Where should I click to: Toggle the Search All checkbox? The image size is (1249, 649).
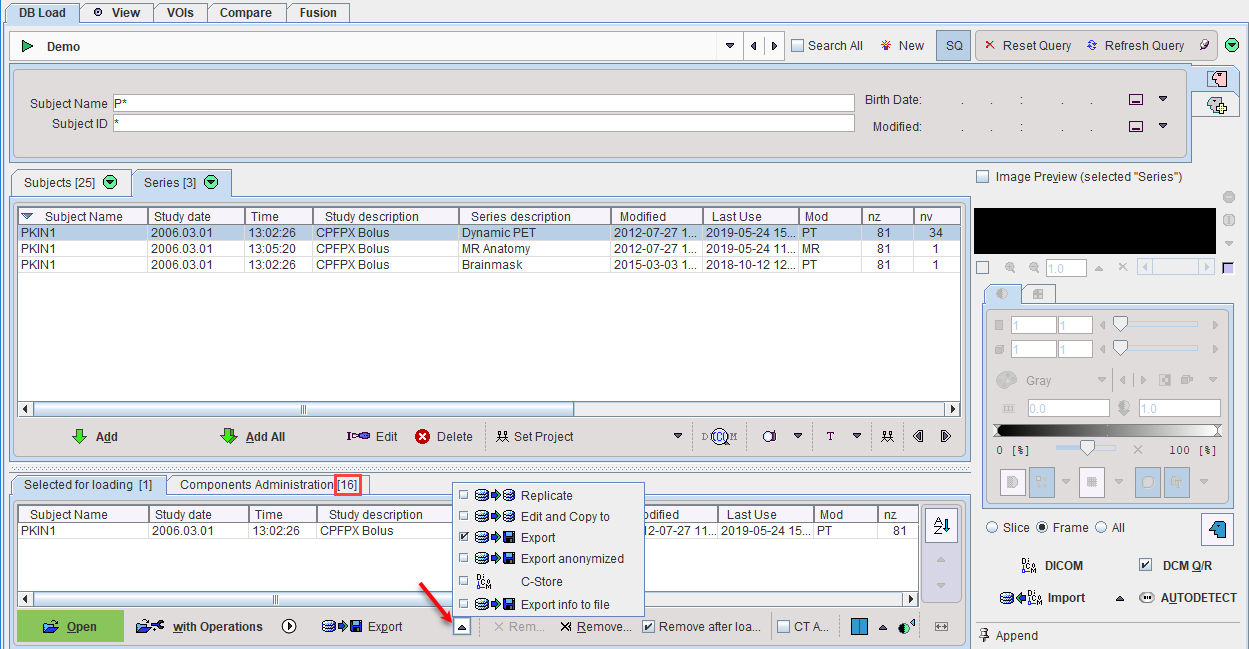(x=797, y=46)
